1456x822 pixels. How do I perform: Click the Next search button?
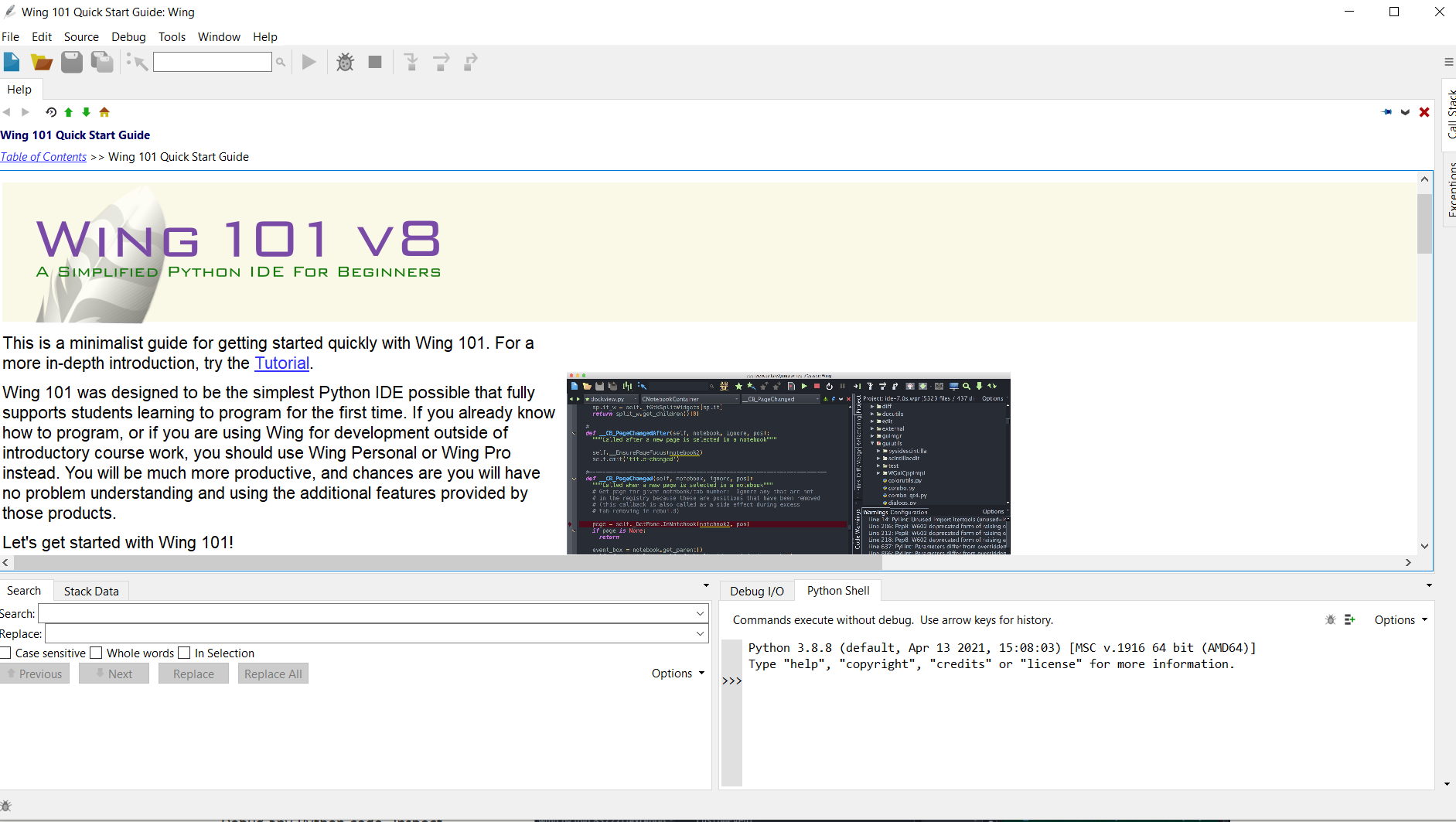pyautogui.click(x=114, y=674)
